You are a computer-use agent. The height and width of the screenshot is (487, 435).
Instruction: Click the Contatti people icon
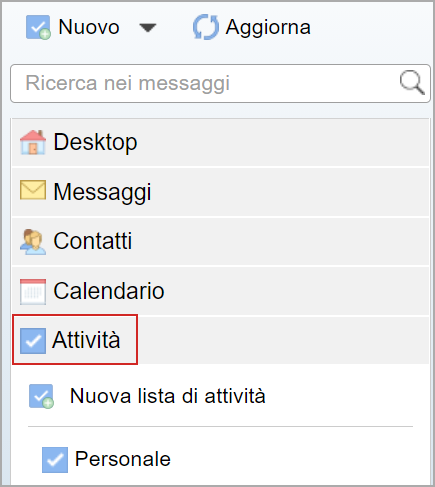(33, 242)
